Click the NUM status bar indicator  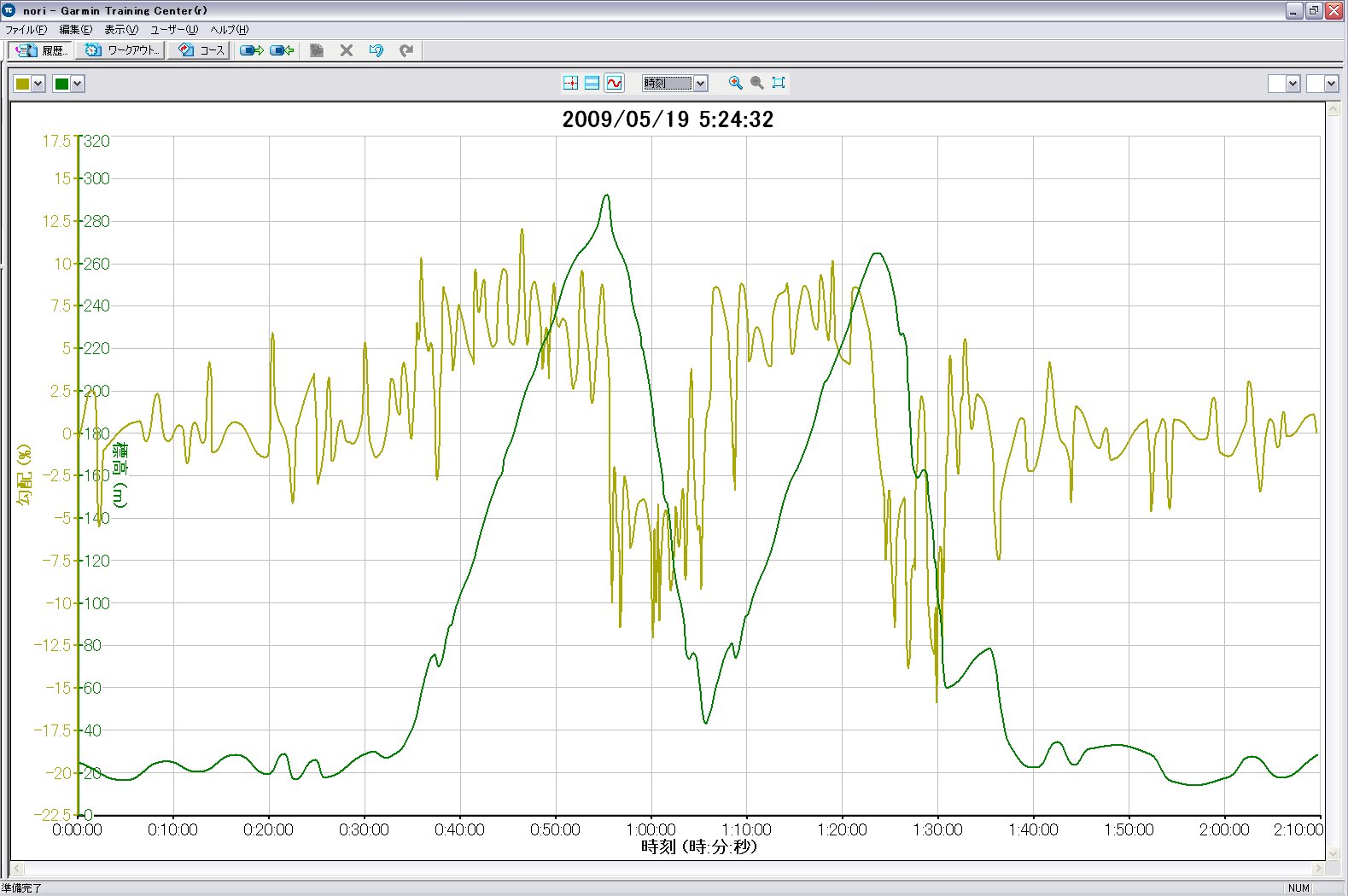(x=1298, y=888)
